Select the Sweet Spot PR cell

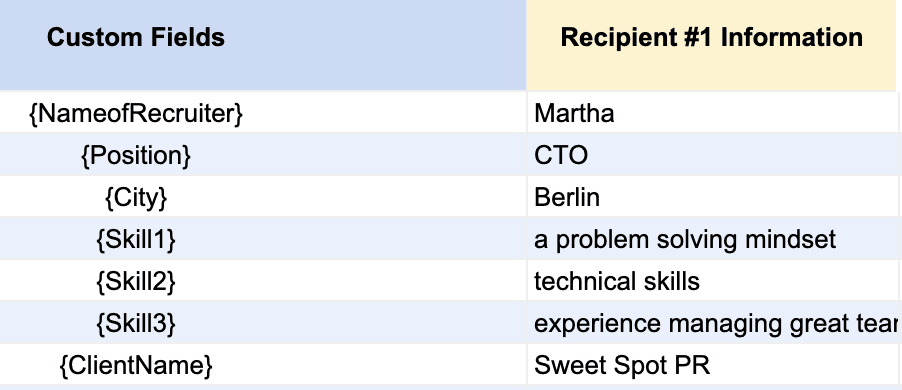pyautogui.click(x=714, y=365)
